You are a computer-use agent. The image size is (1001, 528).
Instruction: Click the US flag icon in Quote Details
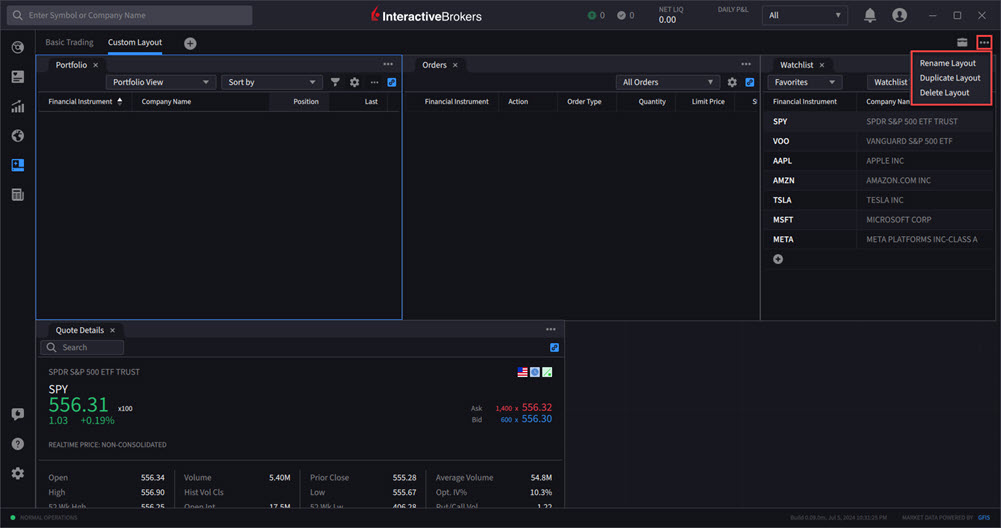point(522,372)
